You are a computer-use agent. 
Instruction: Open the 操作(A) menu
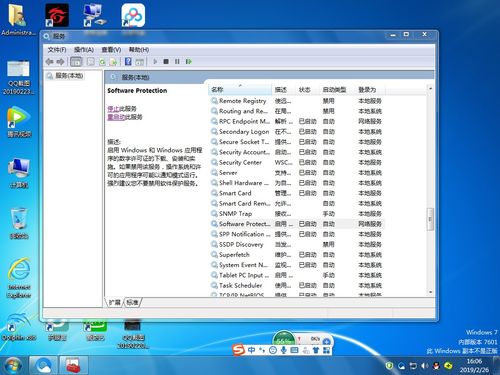point(84,50)
